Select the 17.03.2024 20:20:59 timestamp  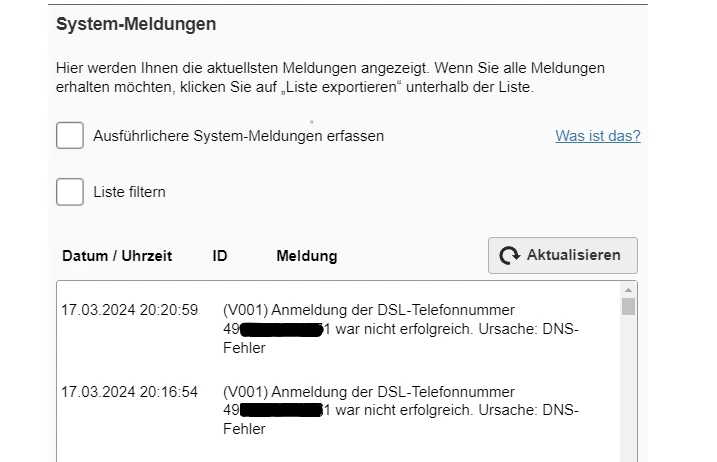point(130,309)
